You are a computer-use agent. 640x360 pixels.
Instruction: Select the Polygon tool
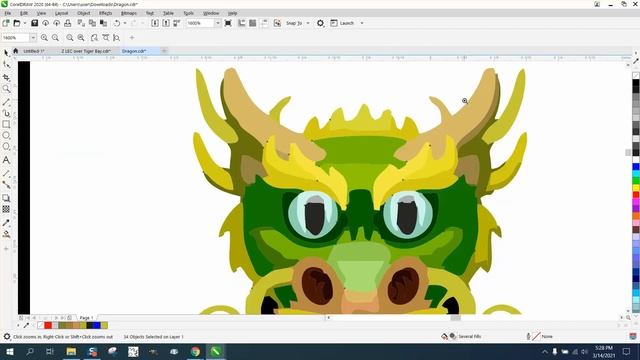pos(6,147)
